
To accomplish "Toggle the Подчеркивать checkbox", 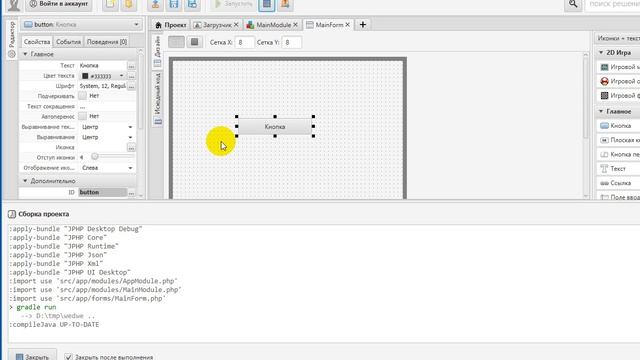I will pos(82,96).
